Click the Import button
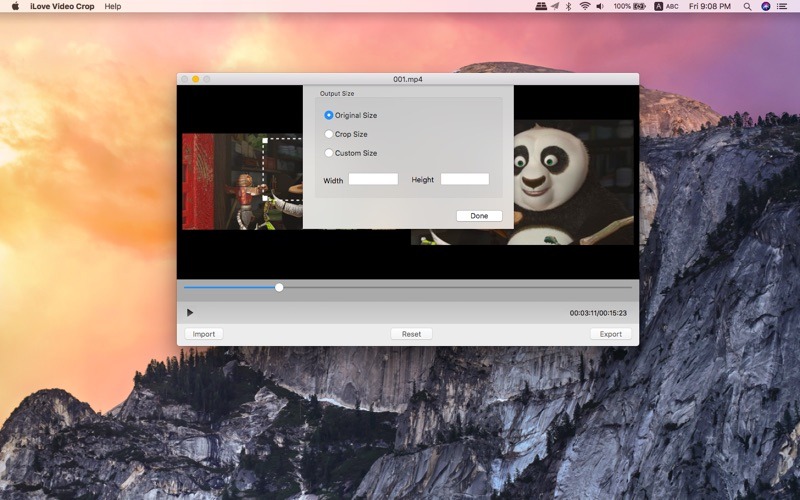The height and width of the screenshot is (500, 800). coord(204,334)
